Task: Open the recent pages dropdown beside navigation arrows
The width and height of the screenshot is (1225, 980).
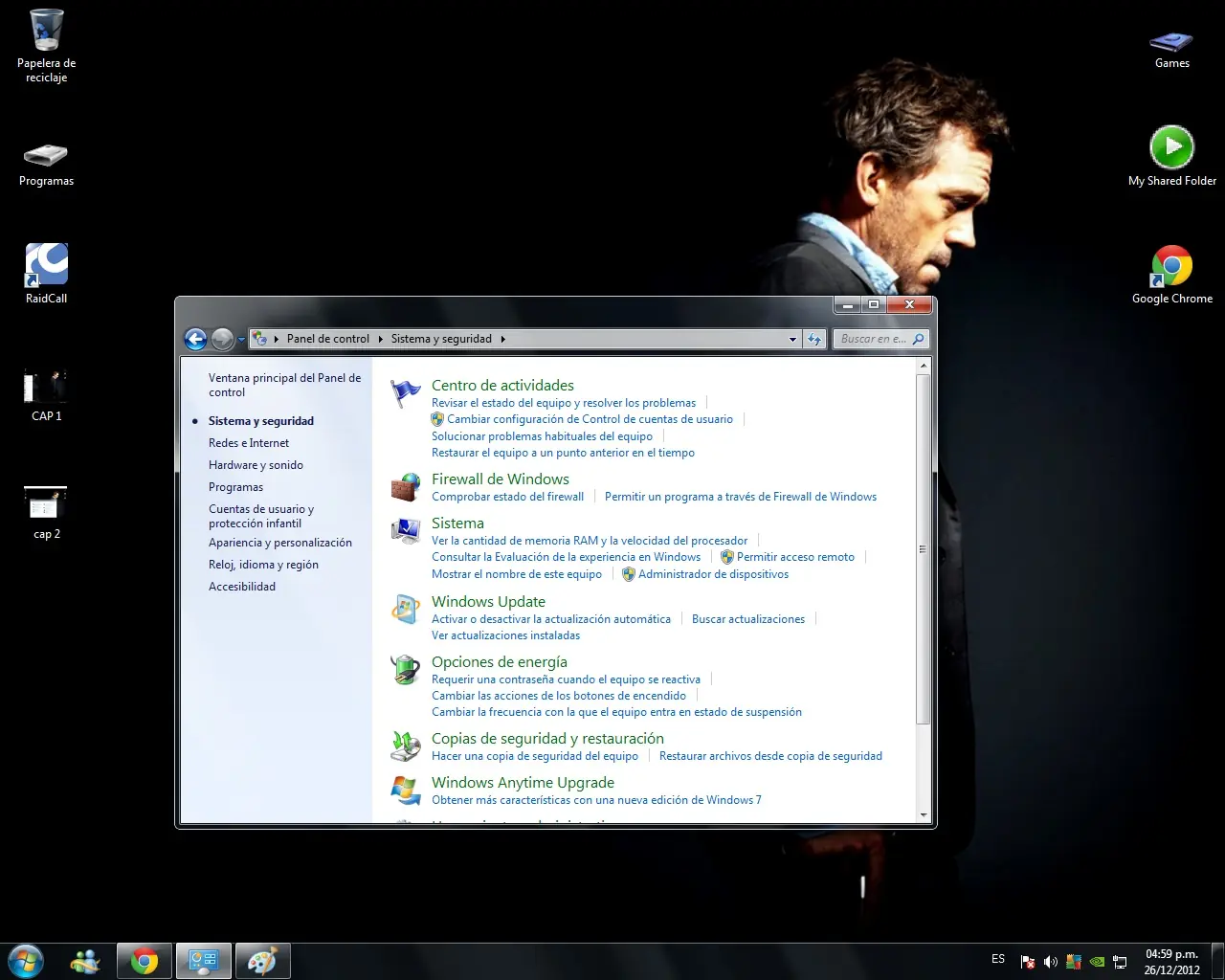Action: (x=241, y=339)
